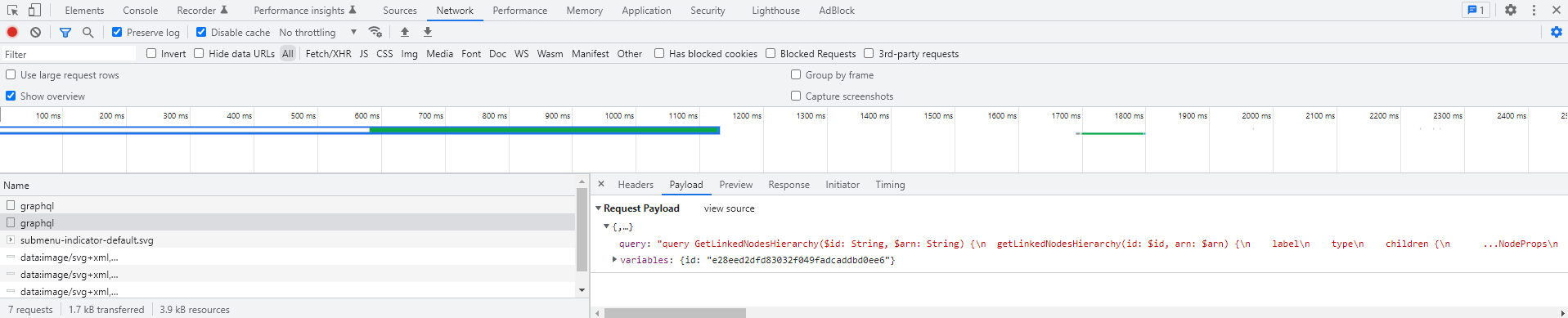Open Performance insights panel
Screen dimensions: 1568x318
click(x=305, y=11)
